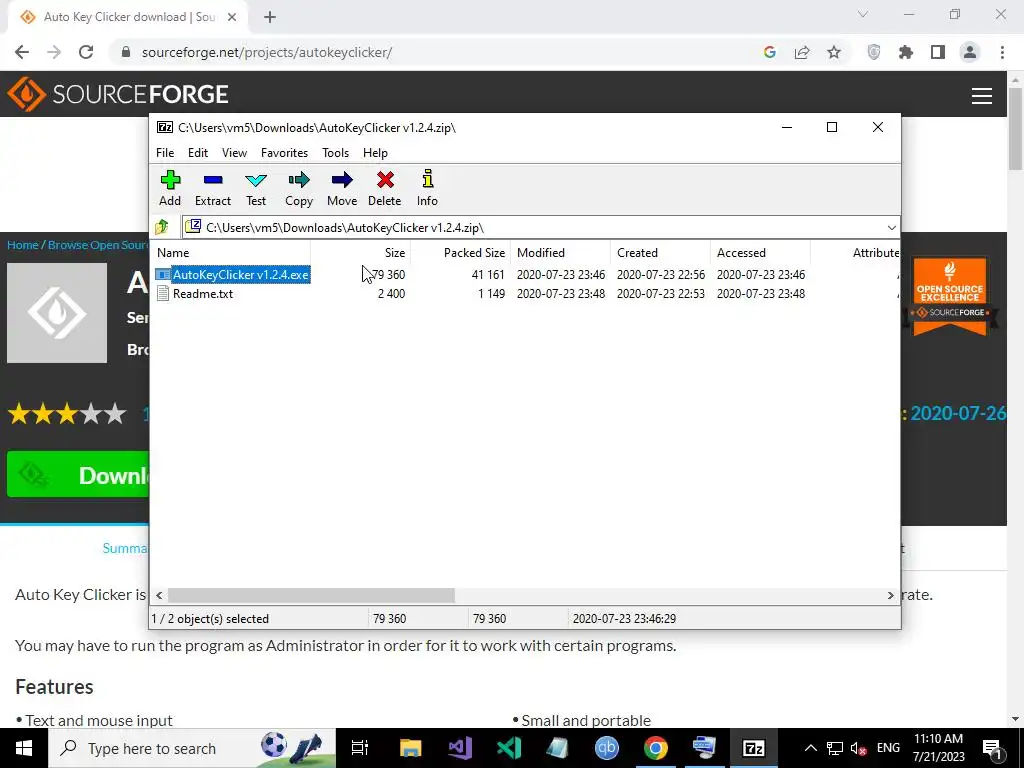Screen dimensions: 1024x768
Task: Click the 7-Zip taskbar icon
Action: click(754, 748)
